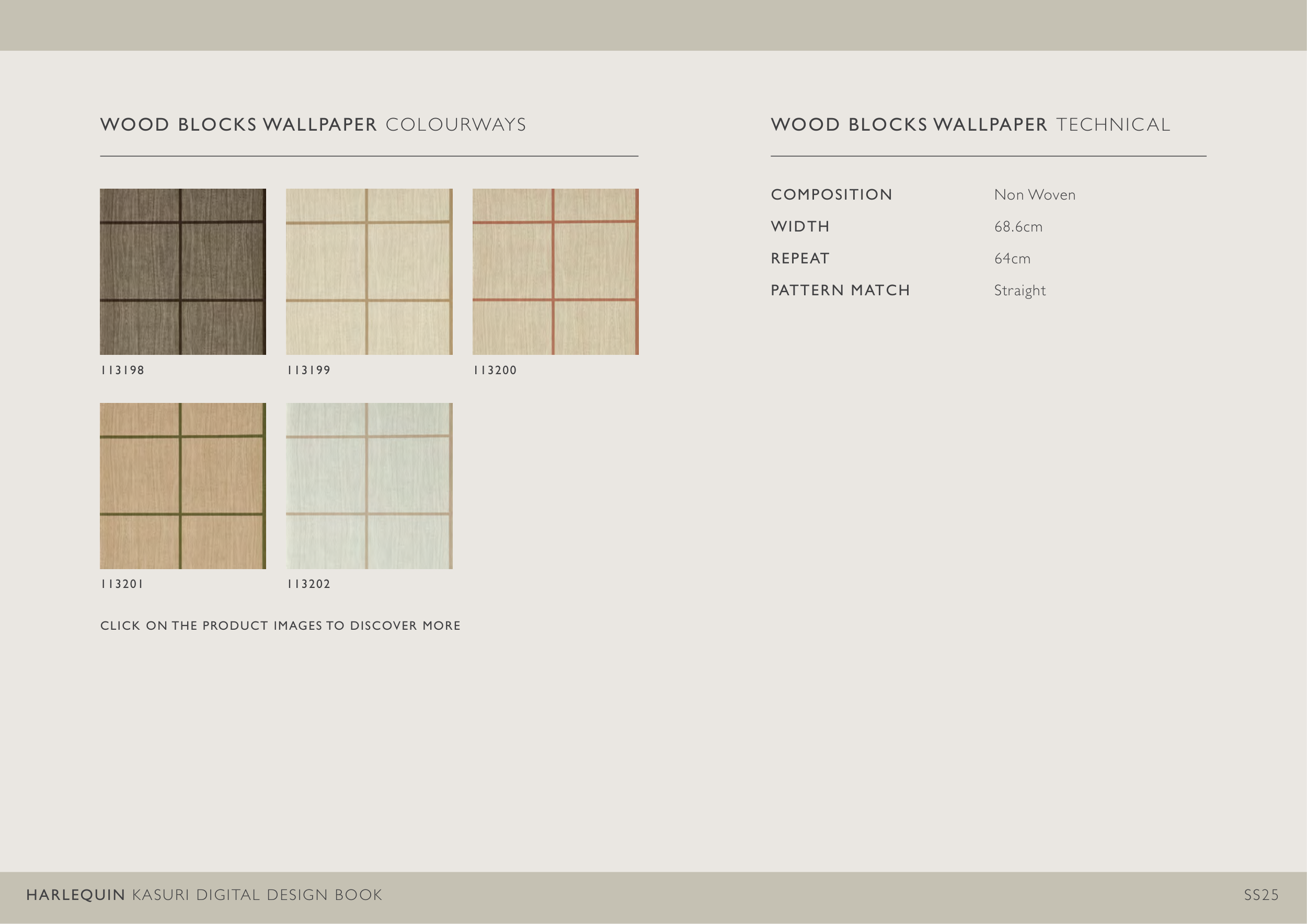This screenshot has height=924, width=1307.
Task: Click the 68.6cm width value
Action: (1018, 227)
